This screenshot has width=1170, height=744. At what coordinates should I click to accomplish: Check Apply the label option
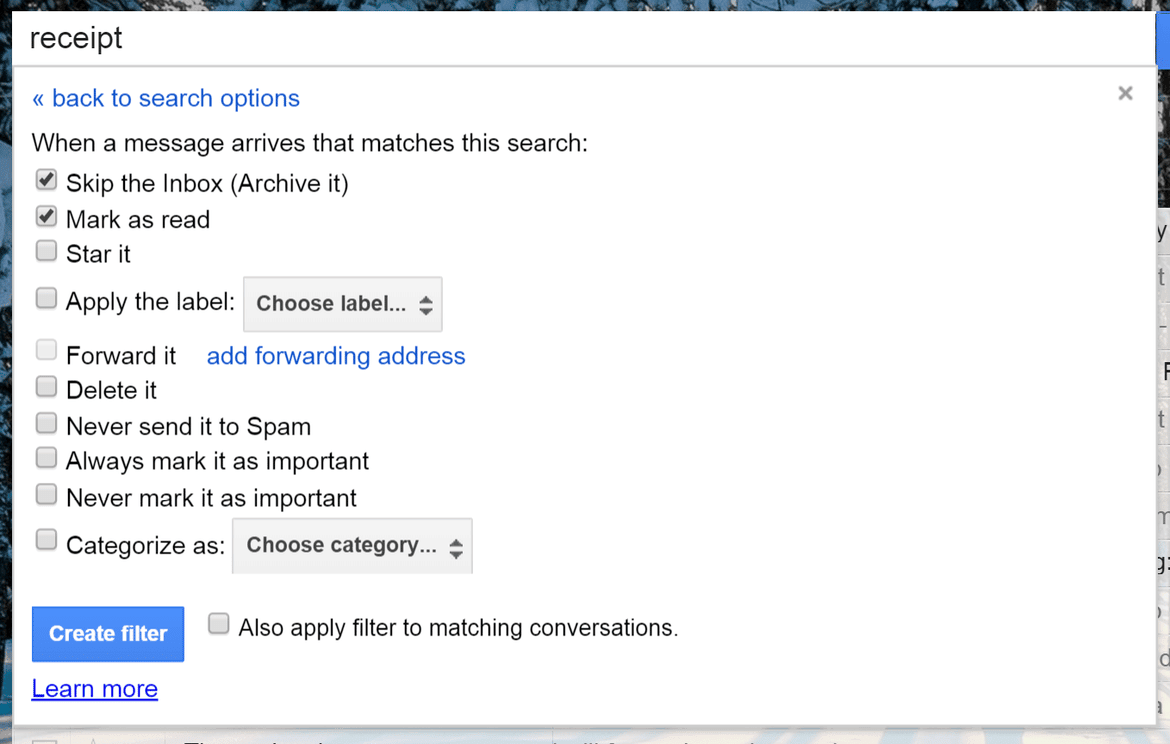pyautogui.click(x=46, y=297)
